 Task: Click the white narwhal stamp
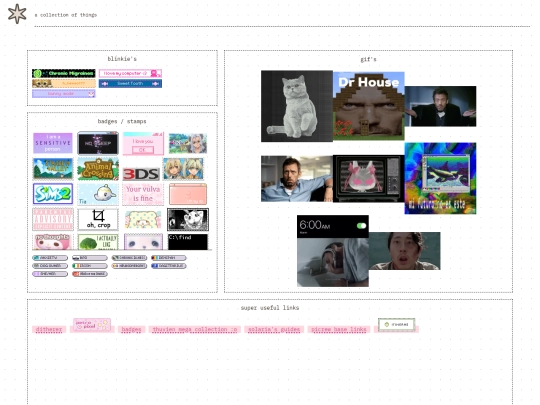[98, 194]
